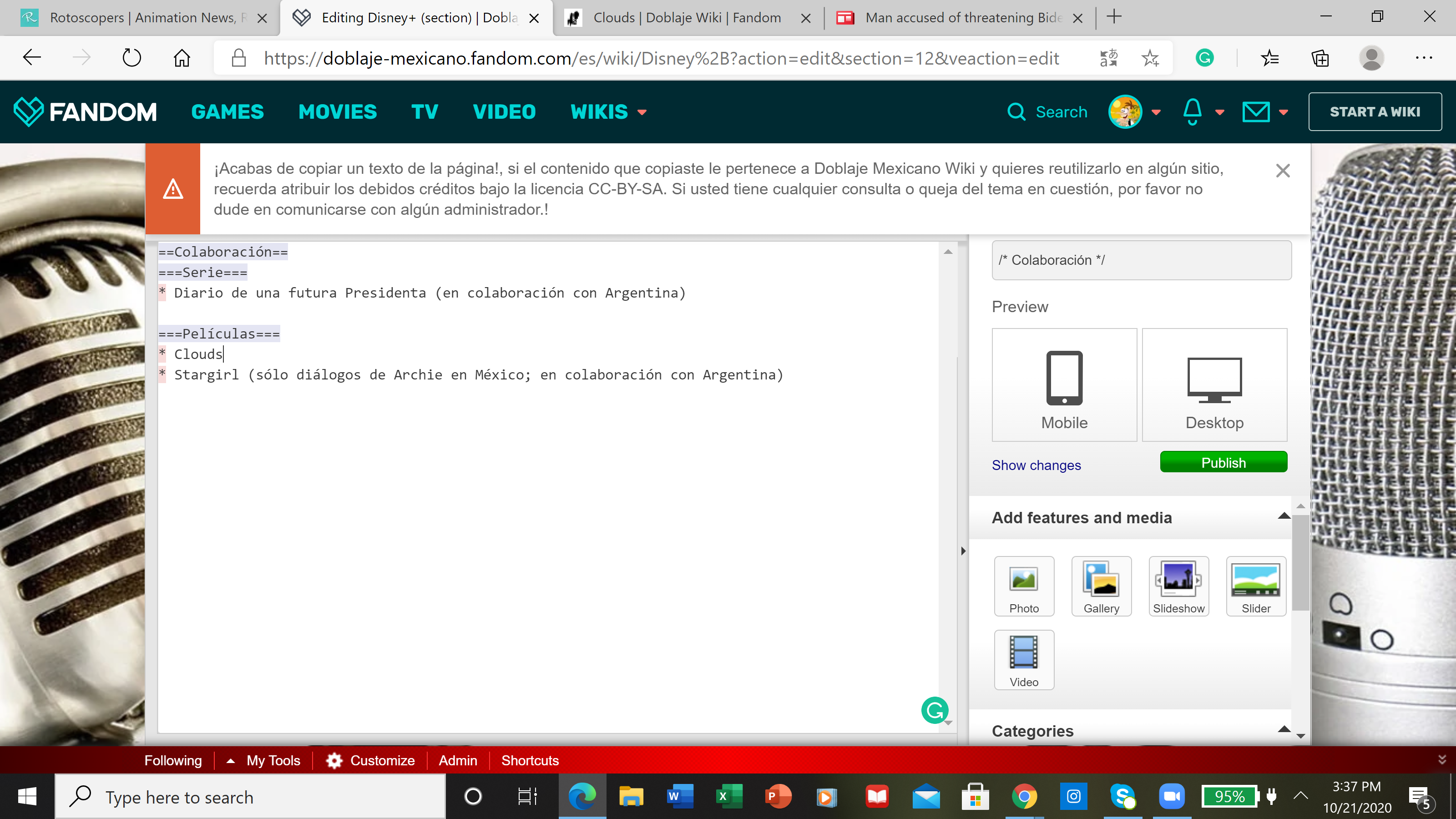Add a Photo to the article
The height and width of the screenshot is (819, 1456).
(x=1024, y=586)
